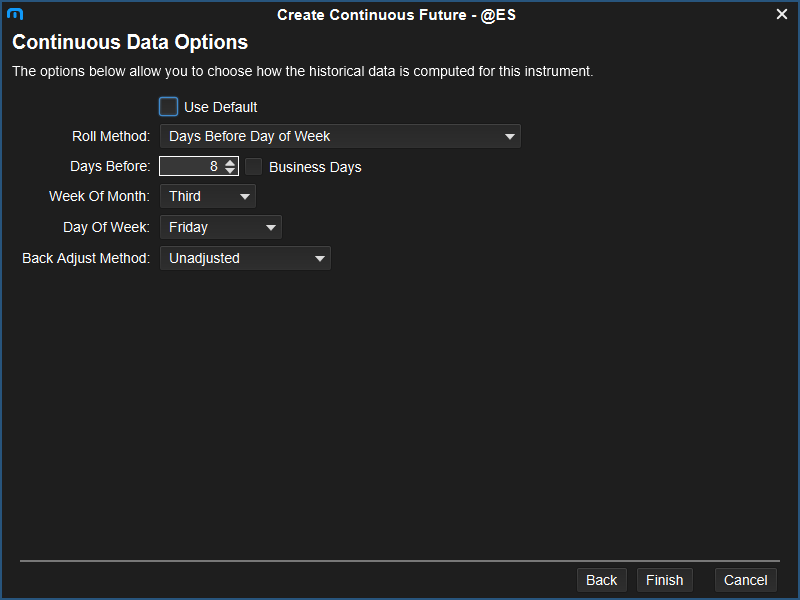800x600 pixels.
Task: Toggle the Business Days checkbox
Action: [x=254, y=167]
